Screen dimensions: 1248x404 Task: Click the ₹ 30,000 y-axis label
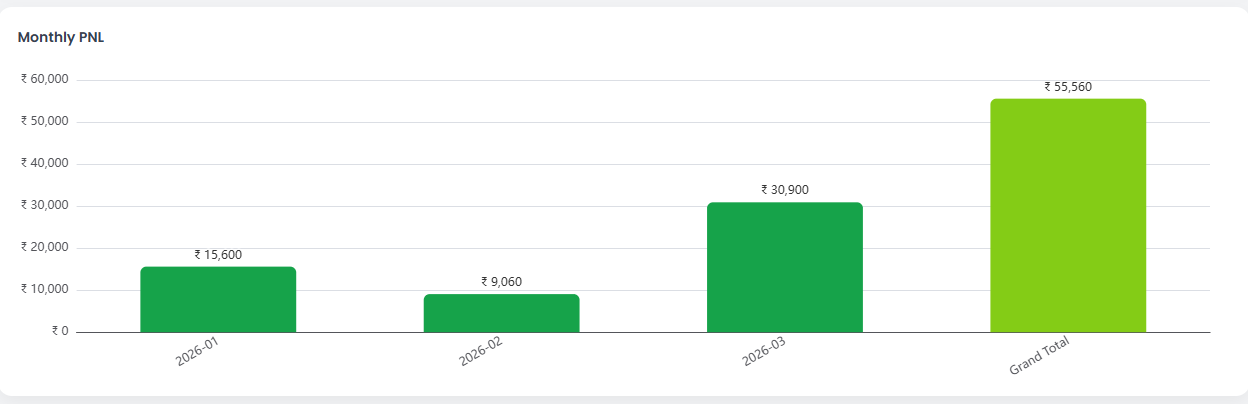[44, 205]
